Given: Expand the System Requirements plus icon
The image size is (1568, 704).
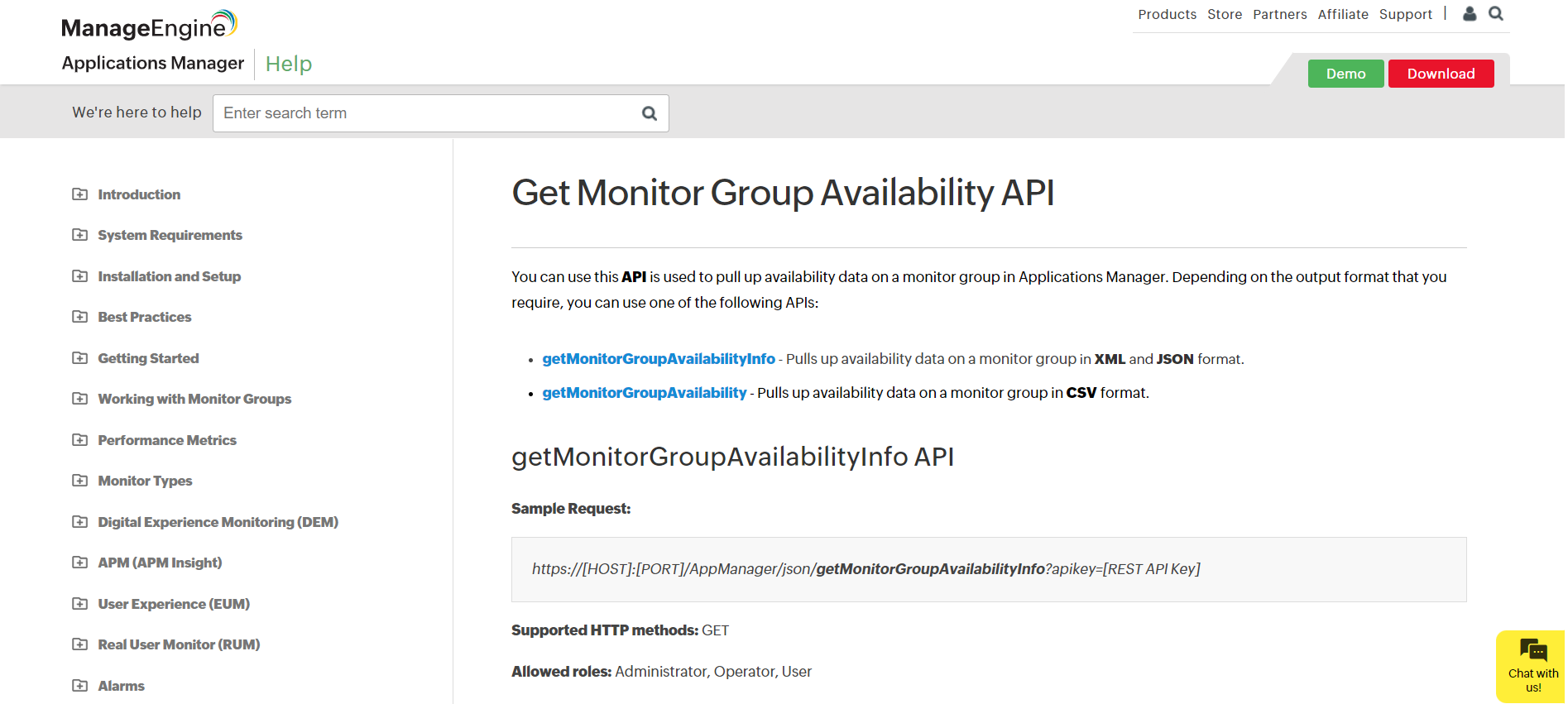Looking at the screenshot, I should [79, 235].
